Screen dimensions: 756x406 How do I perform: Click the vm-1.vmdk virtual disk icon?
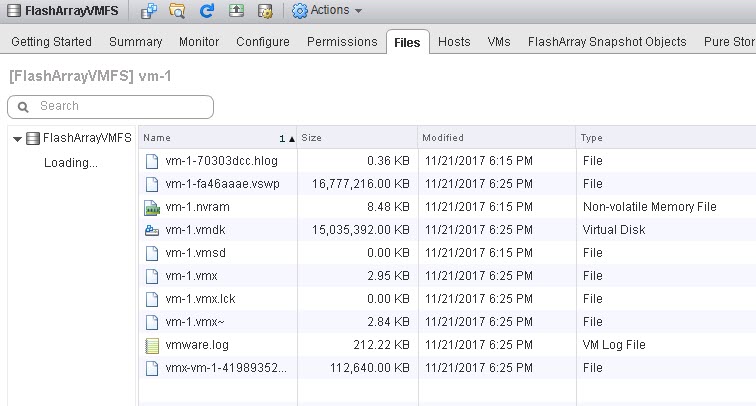pos(152,230)
